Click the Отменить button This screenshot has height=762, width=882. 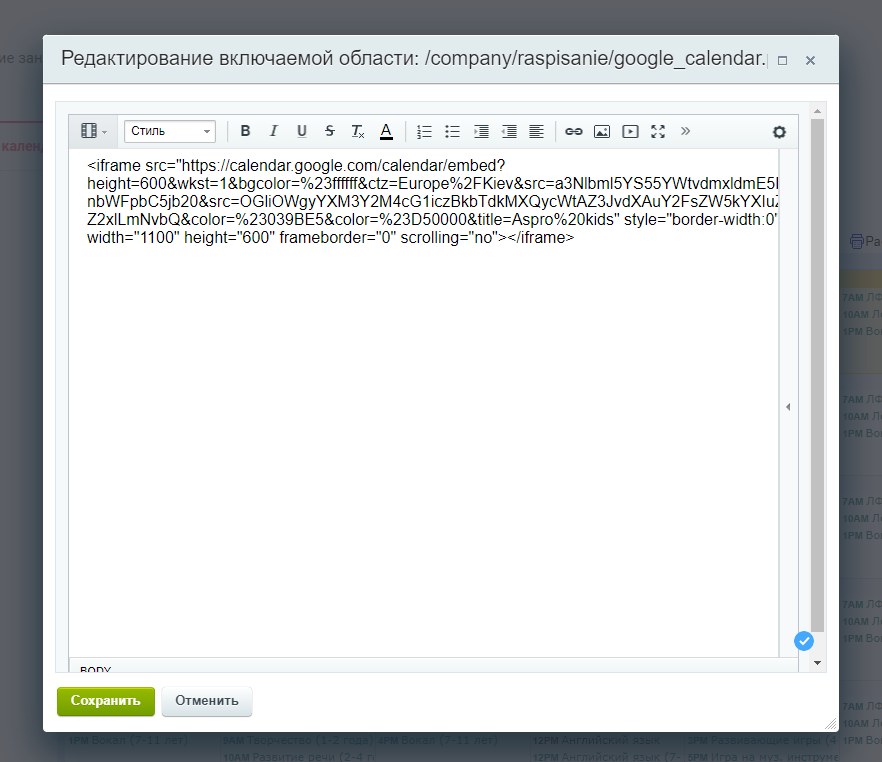(207, 701)
